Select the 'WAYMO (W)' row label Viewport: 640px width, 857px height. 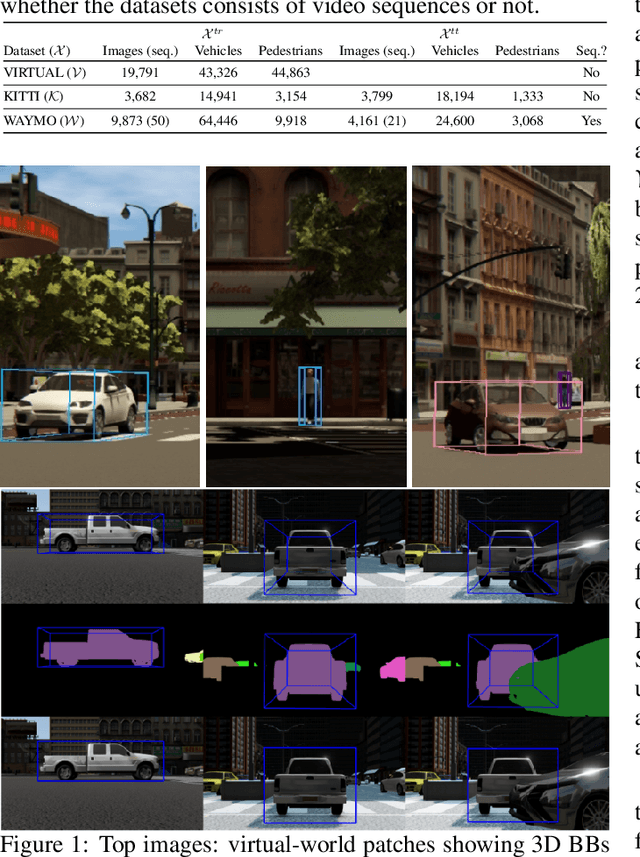click(x=44, y=121)
